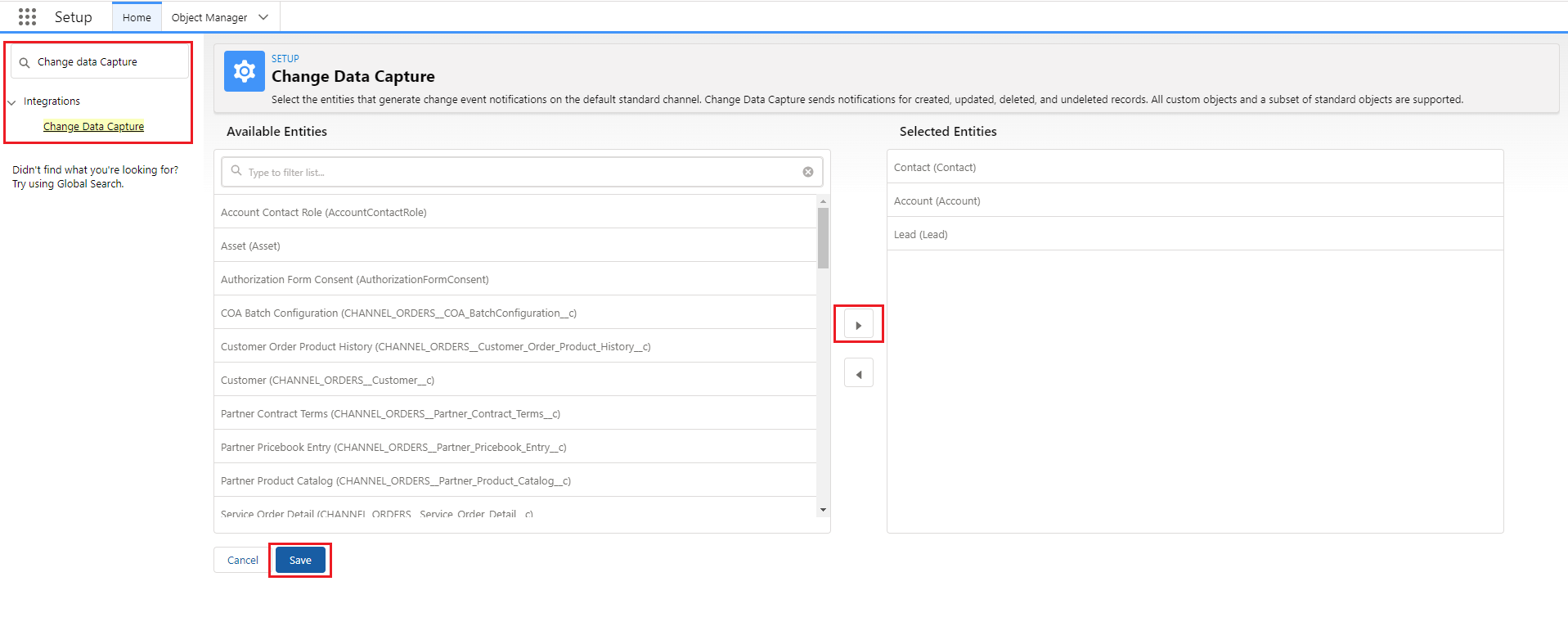Open the Object Manager dropdown chevron
The height and width of the screenshot is (622, 1568).
[x=263, y=17]
